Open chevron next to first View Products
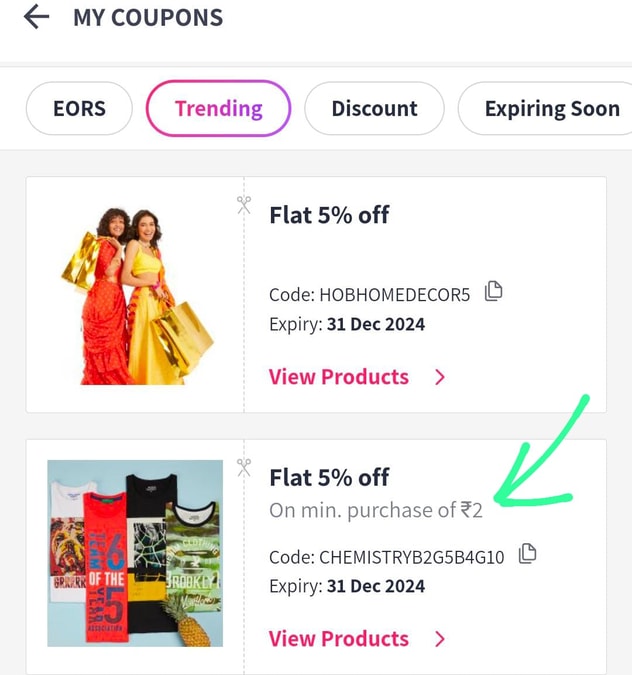 [440, 377]
